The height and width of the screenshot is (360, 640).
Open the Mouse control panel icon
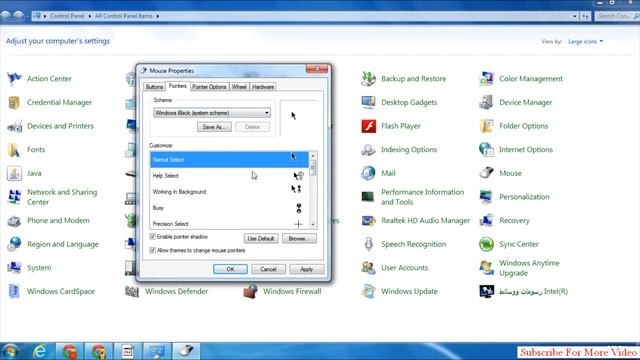coord(486,173)
